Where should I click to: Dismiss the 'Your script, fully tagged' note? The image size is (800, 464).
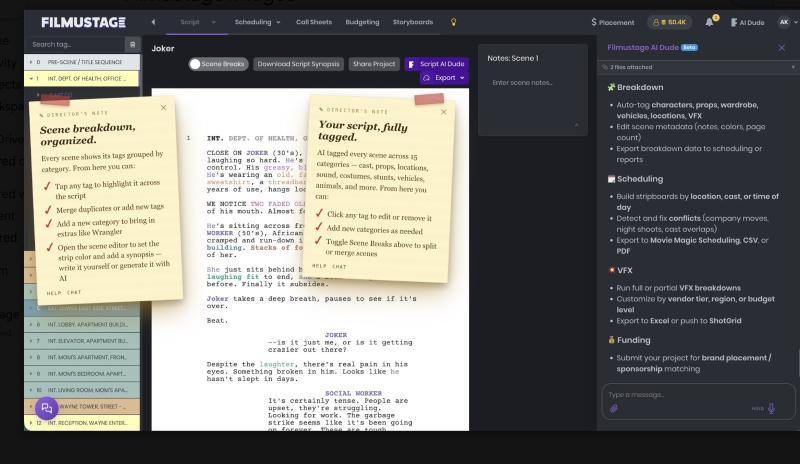click(443, 112)
